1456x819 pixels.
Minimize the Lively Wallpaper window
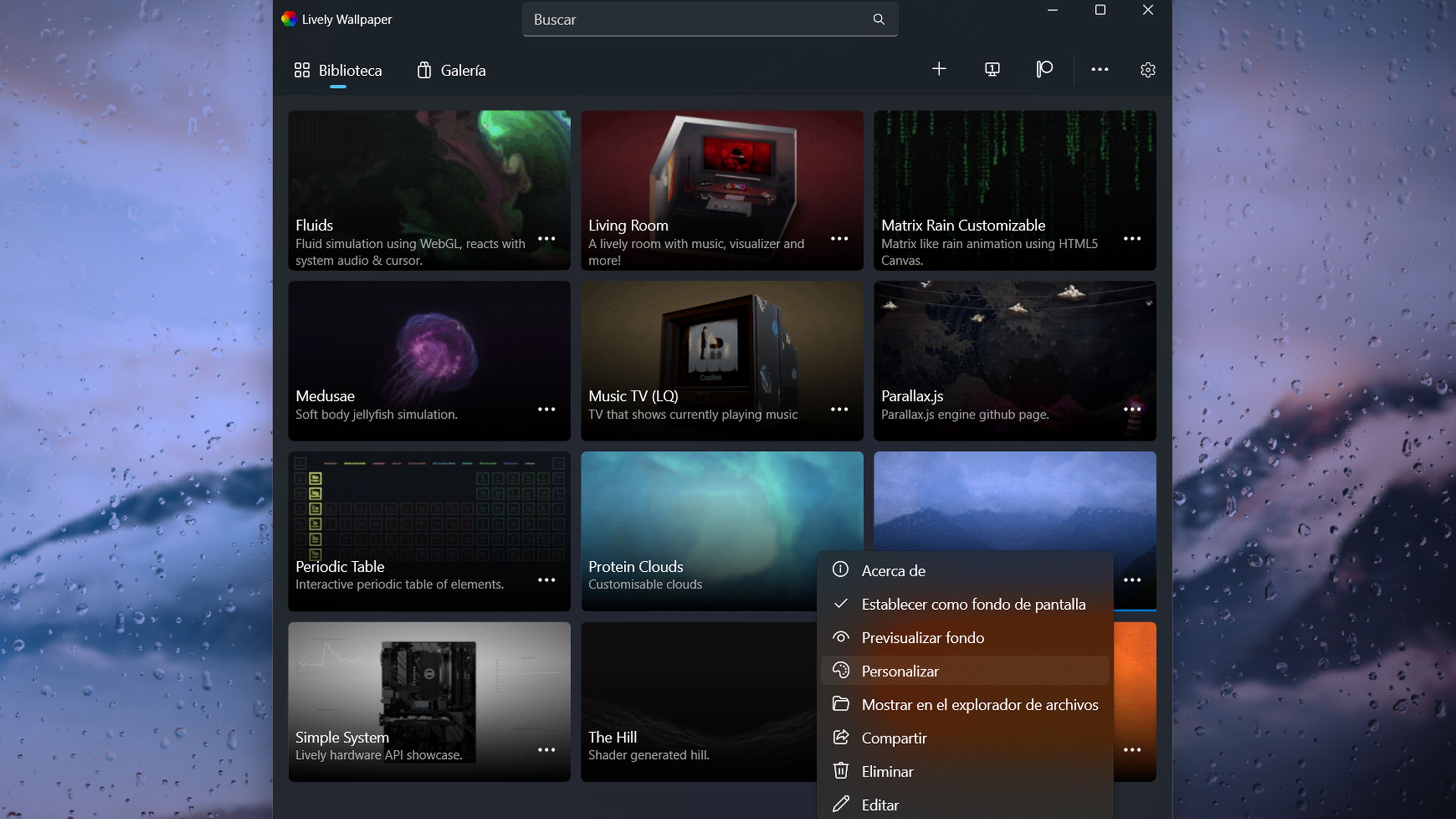coord(1053,10)
